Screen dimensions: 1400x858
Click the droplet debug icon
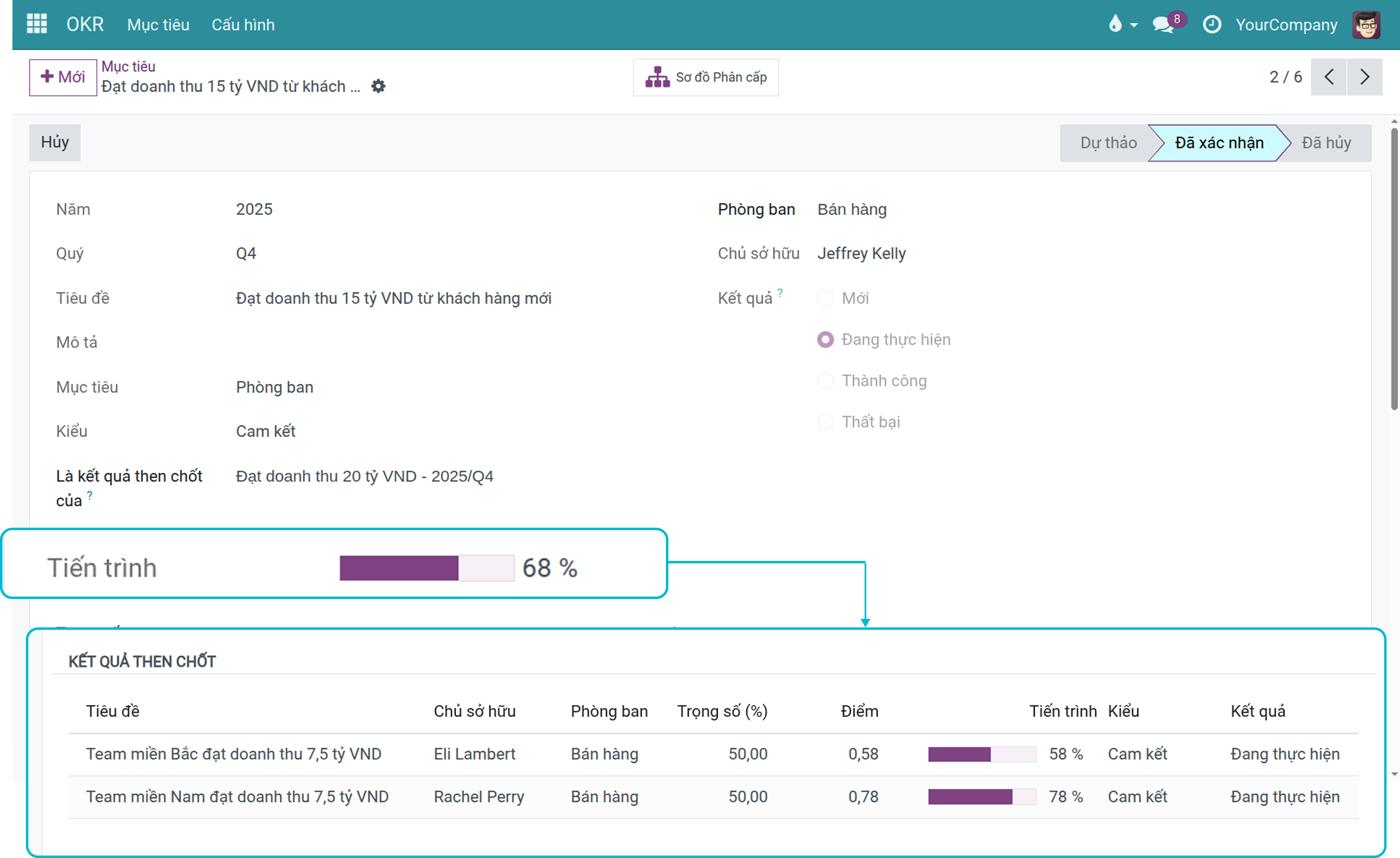coord(1115,24)
